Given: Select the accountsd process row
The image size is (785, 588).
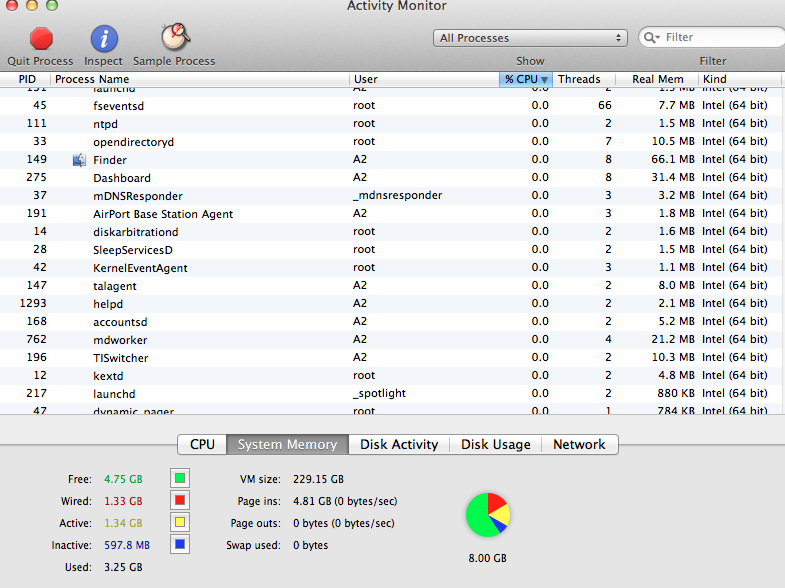Looking at the screenshot, I should coord(392,322).
